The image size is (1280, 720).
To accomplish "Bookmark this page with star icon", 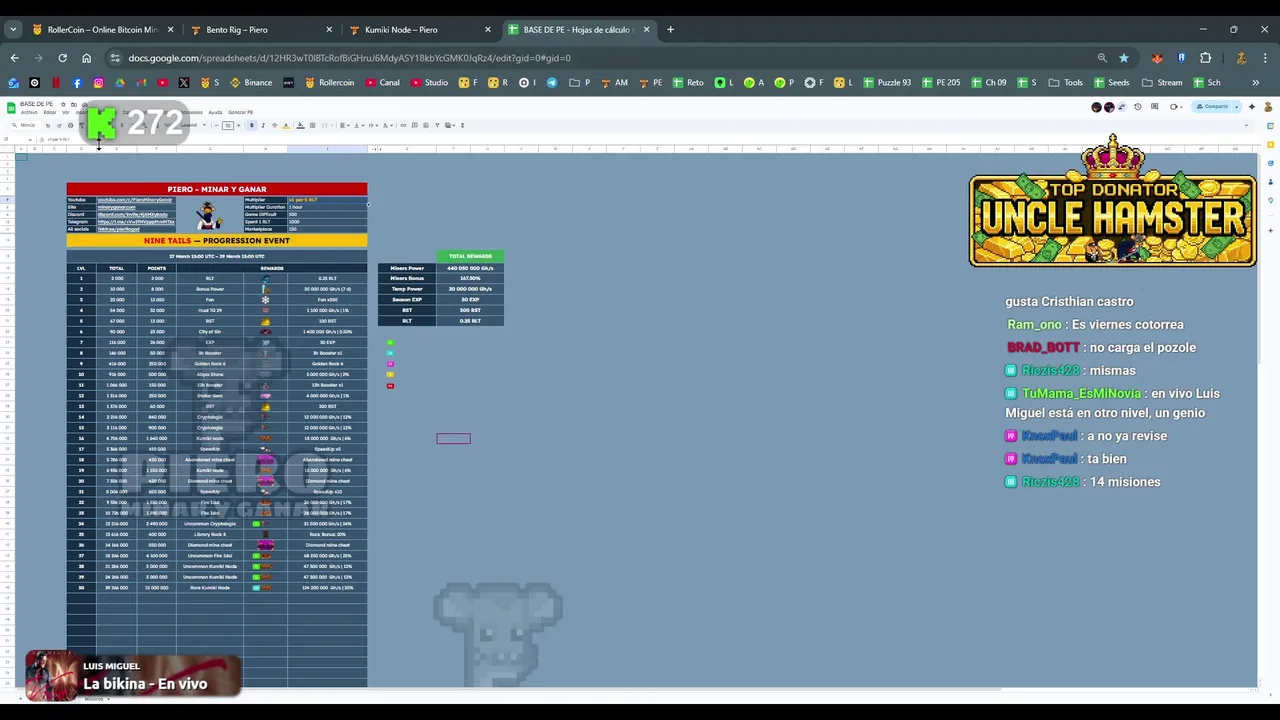I will pyautogui.click(x=1124, y=58).
